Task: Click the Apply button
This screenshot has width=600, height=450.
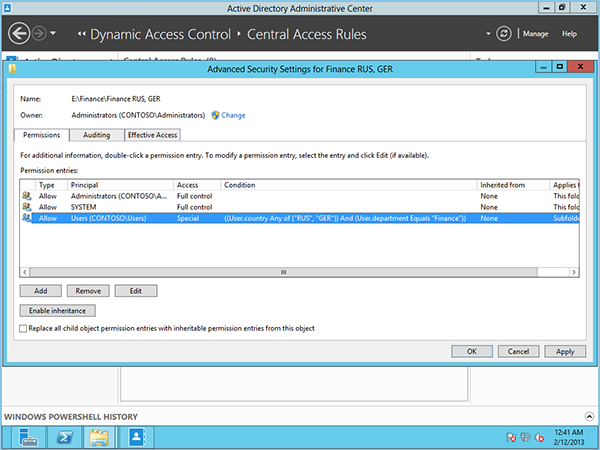Action: [565, 351]
